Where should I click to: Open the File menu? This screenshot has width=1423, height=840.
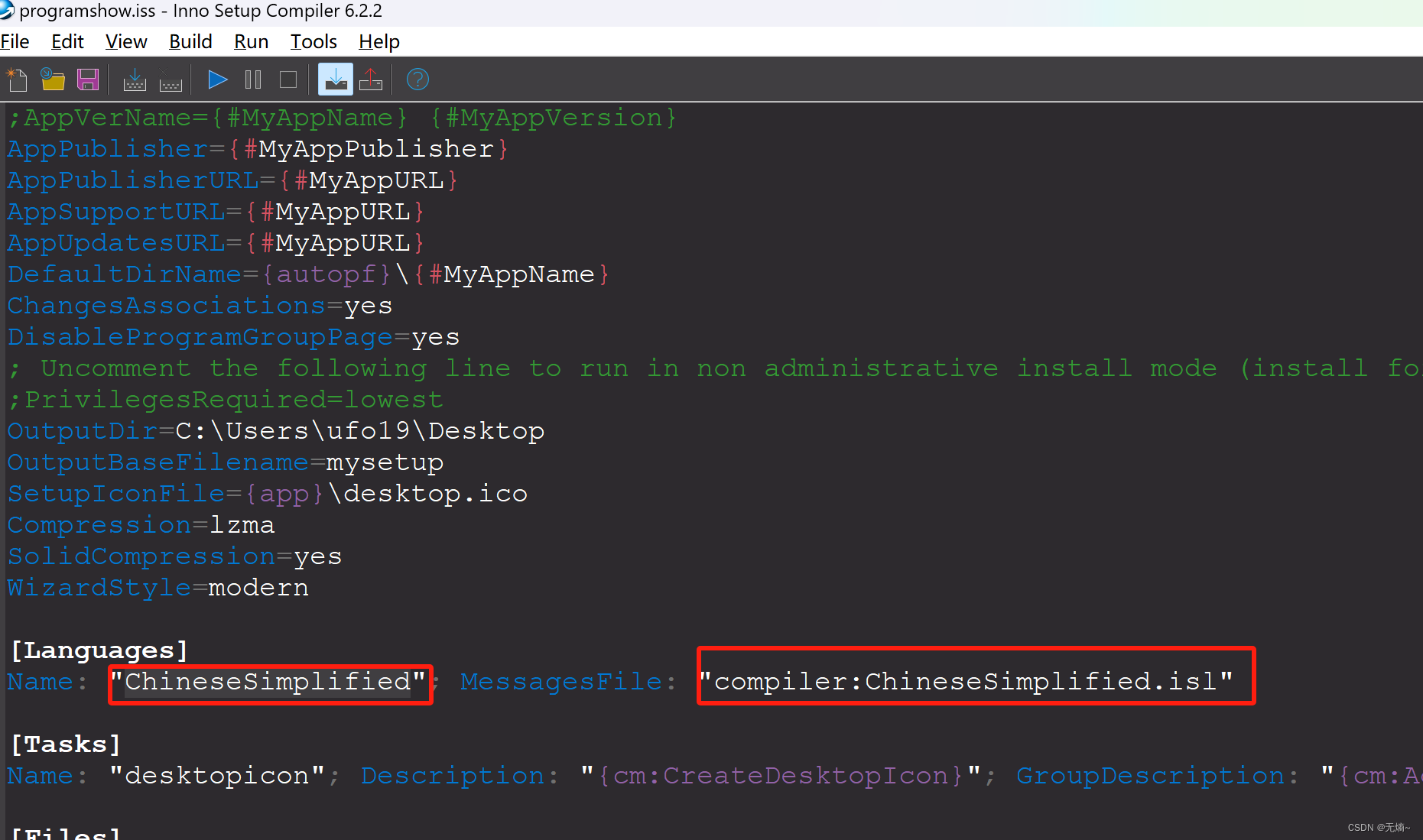pyautogui.click(x=15, y=41)
